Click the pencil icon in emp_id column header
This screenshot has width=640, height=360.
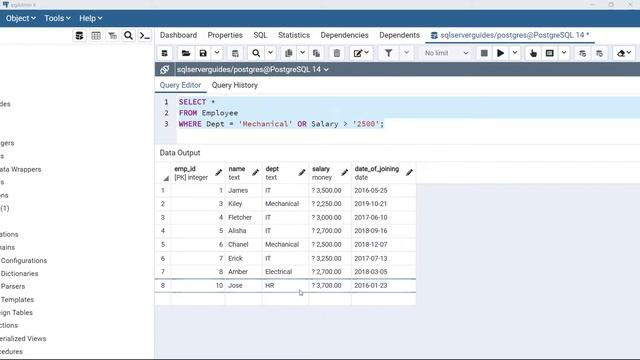[218, 173]
